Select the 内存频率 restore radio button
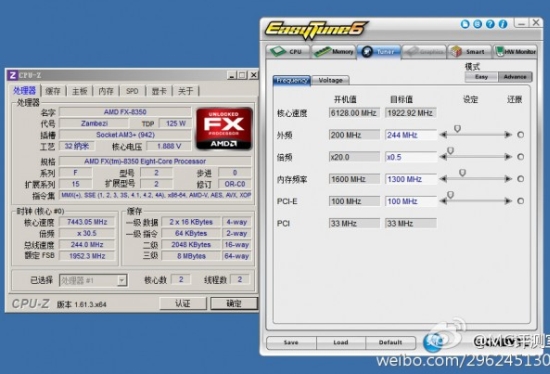The height and width of the screenshot is (374, 550). point(521,179)
